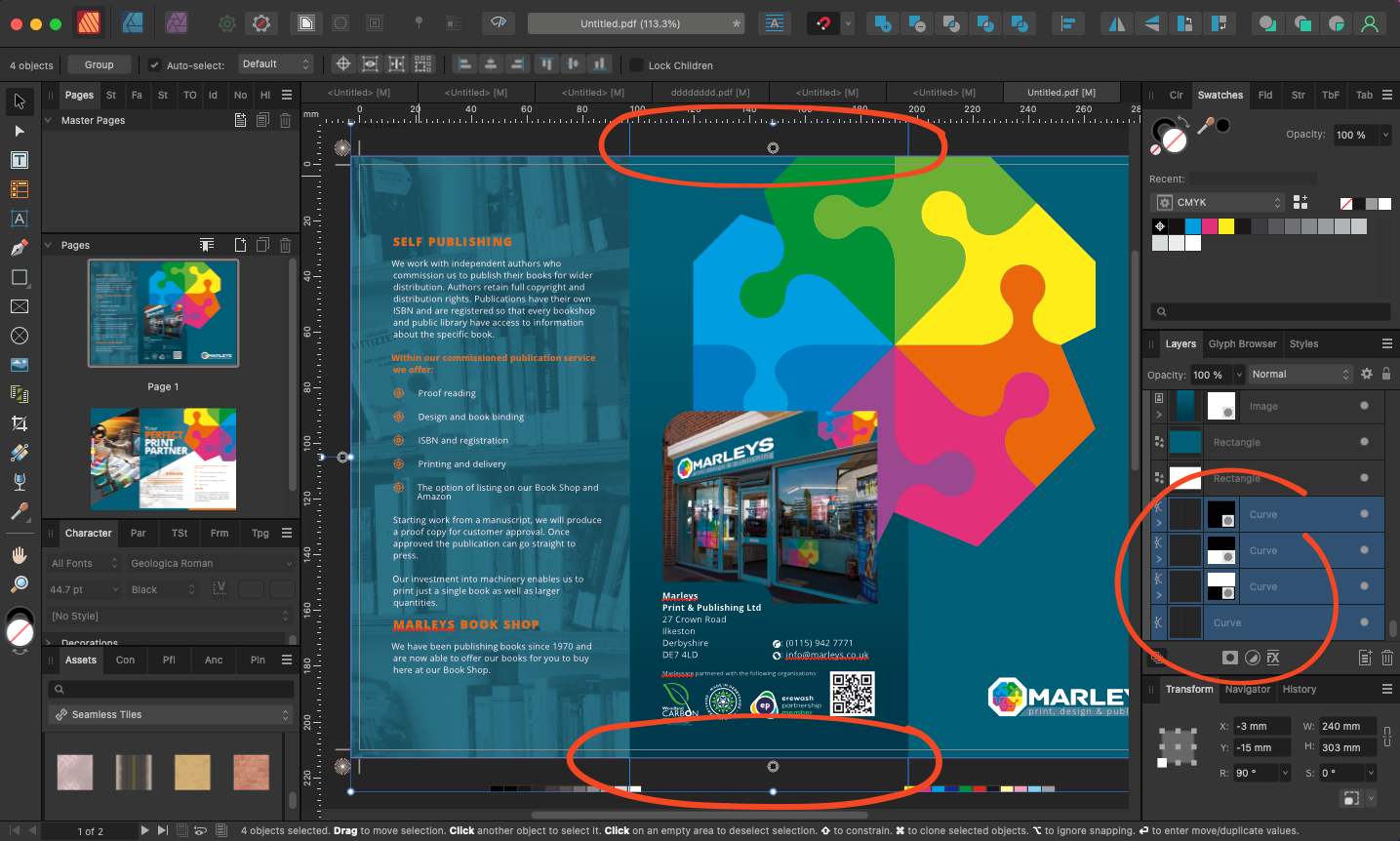Open the Auto-select Default dropdown

[x=275, y=64]
